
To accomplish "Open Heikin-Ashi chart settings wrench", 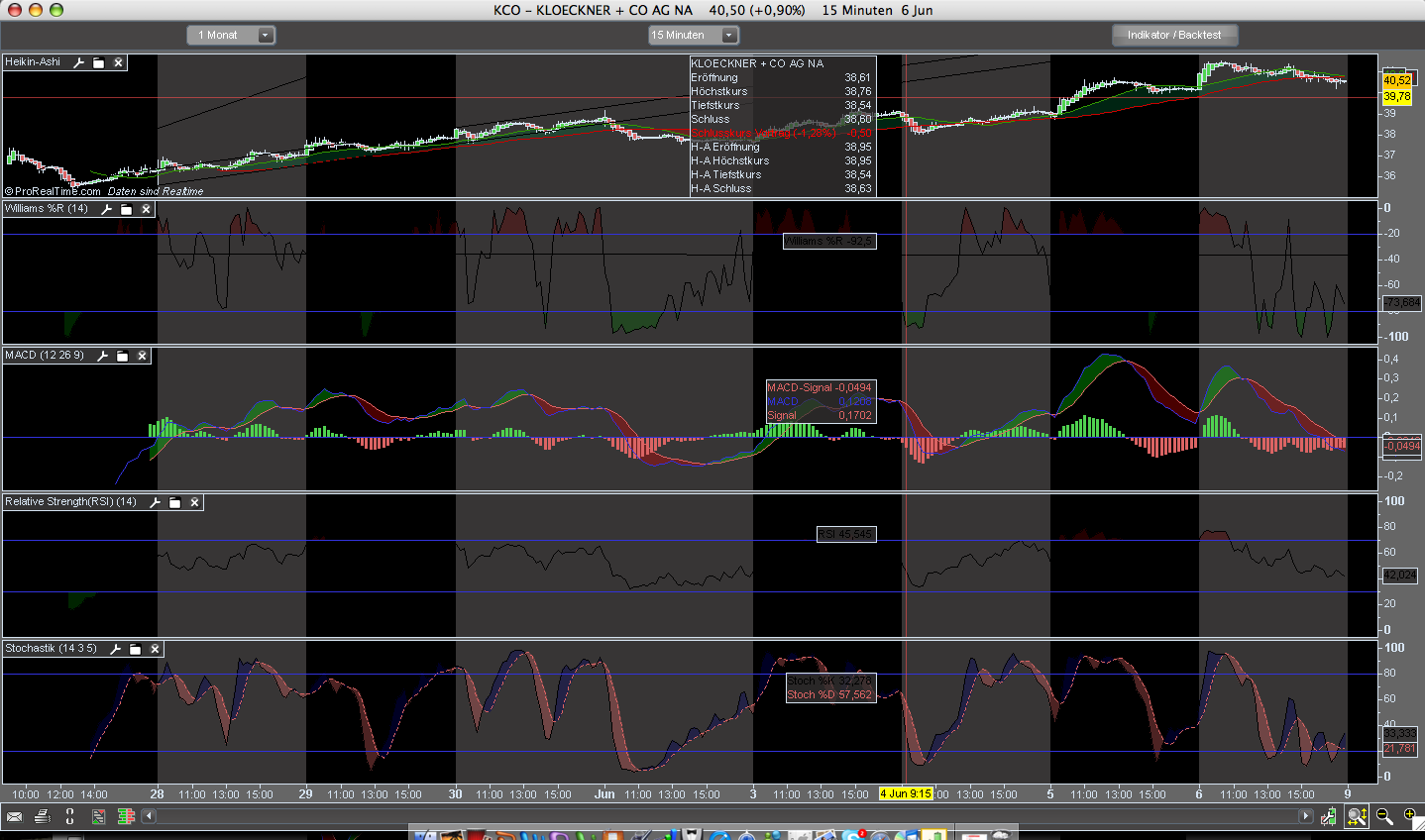I will tap(79, 62).
